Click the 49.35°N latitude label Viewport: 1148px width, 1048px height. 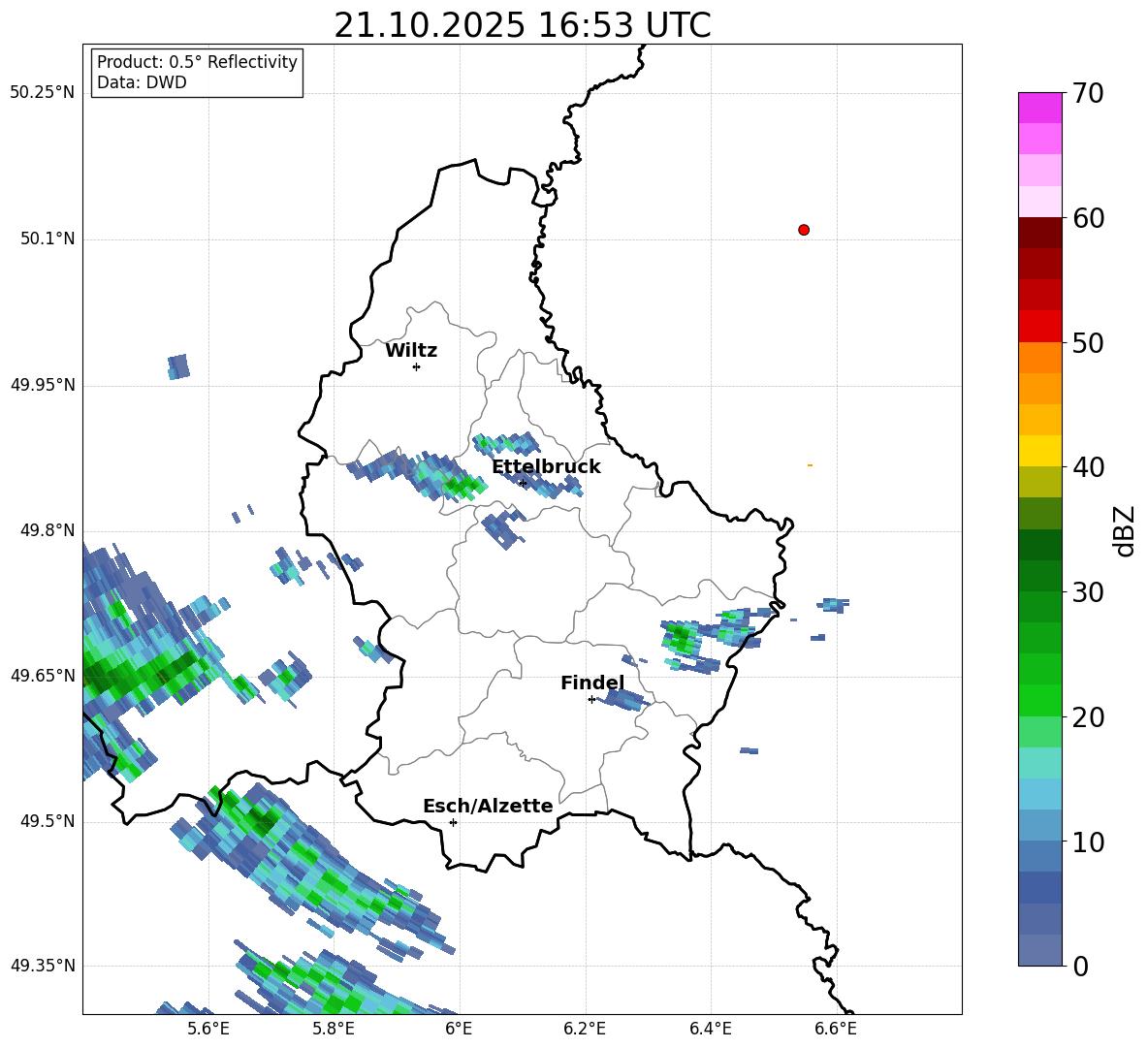[43, 966]
